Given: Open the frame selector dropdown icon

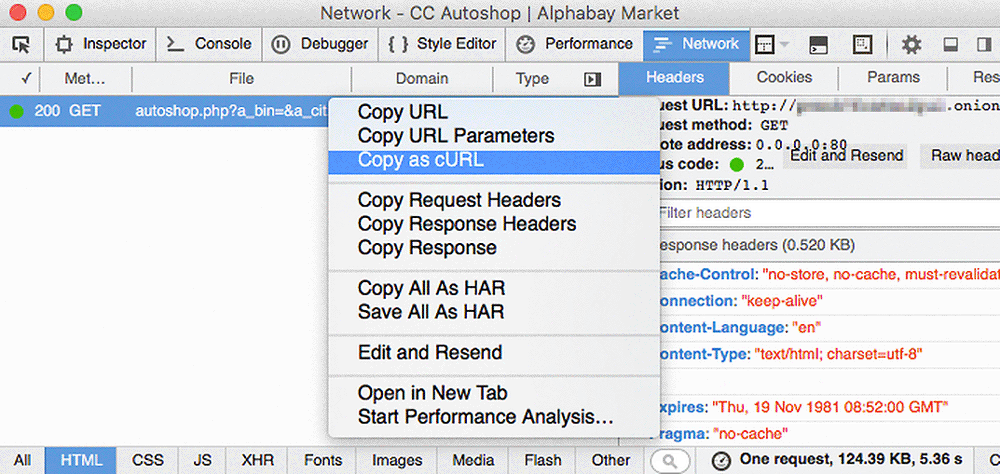Looking at the screenshot, I should [772, 45].
